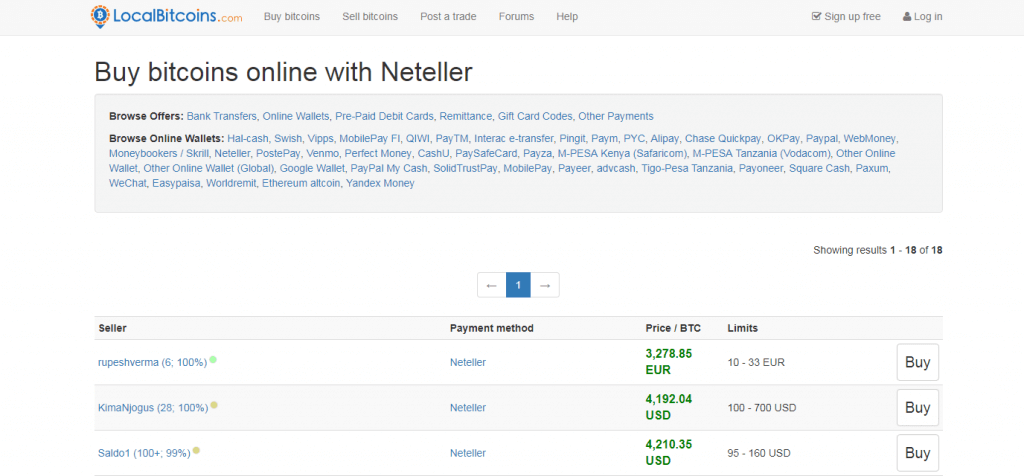
Task: Select the Google Wallet link
Action: (x=312, y=168)
